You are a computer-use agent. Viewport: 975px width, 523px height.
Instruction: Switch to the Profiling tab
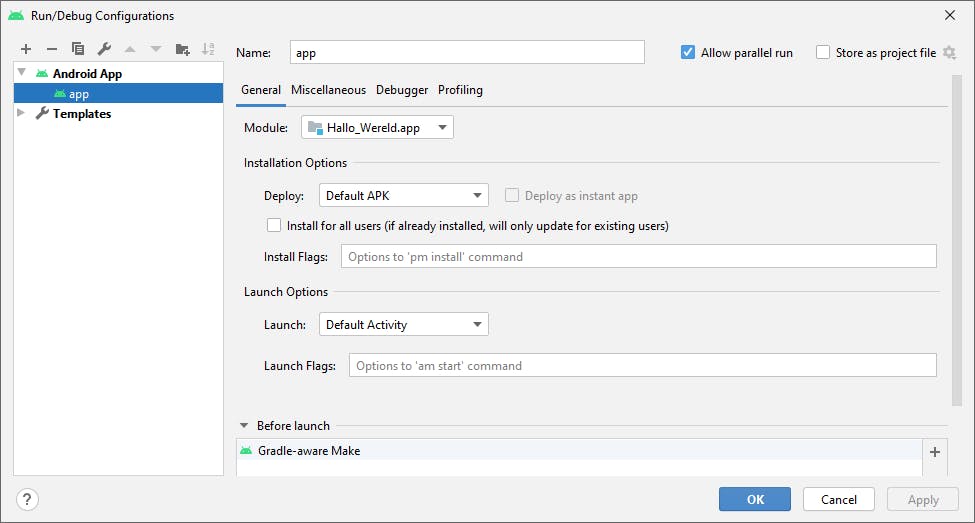tap(460, 90)
